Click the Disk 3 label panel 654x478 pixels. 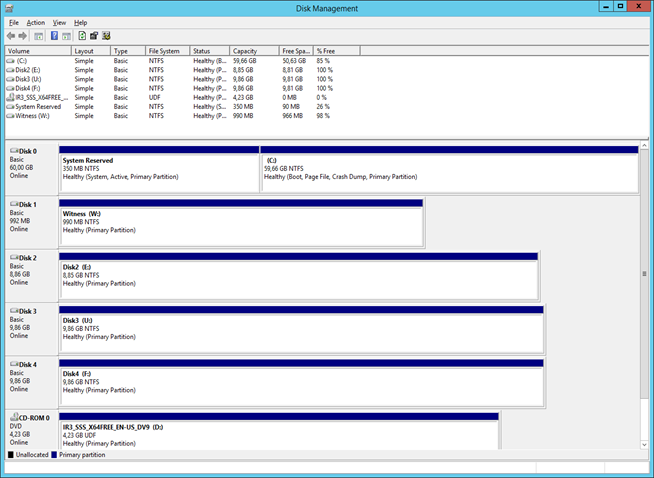pos(32,329)
